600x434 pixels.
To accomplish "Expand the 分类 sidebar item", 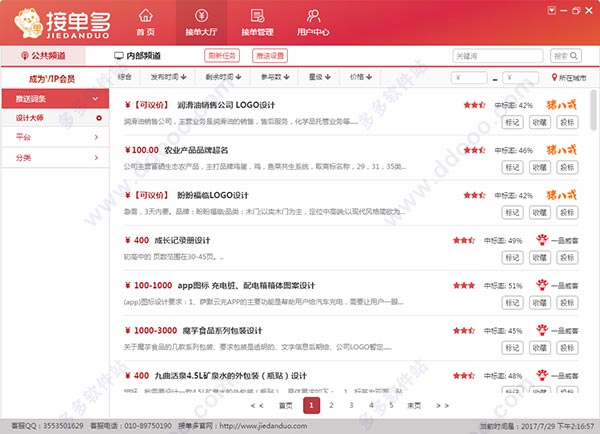I will (x=55, y=157).
